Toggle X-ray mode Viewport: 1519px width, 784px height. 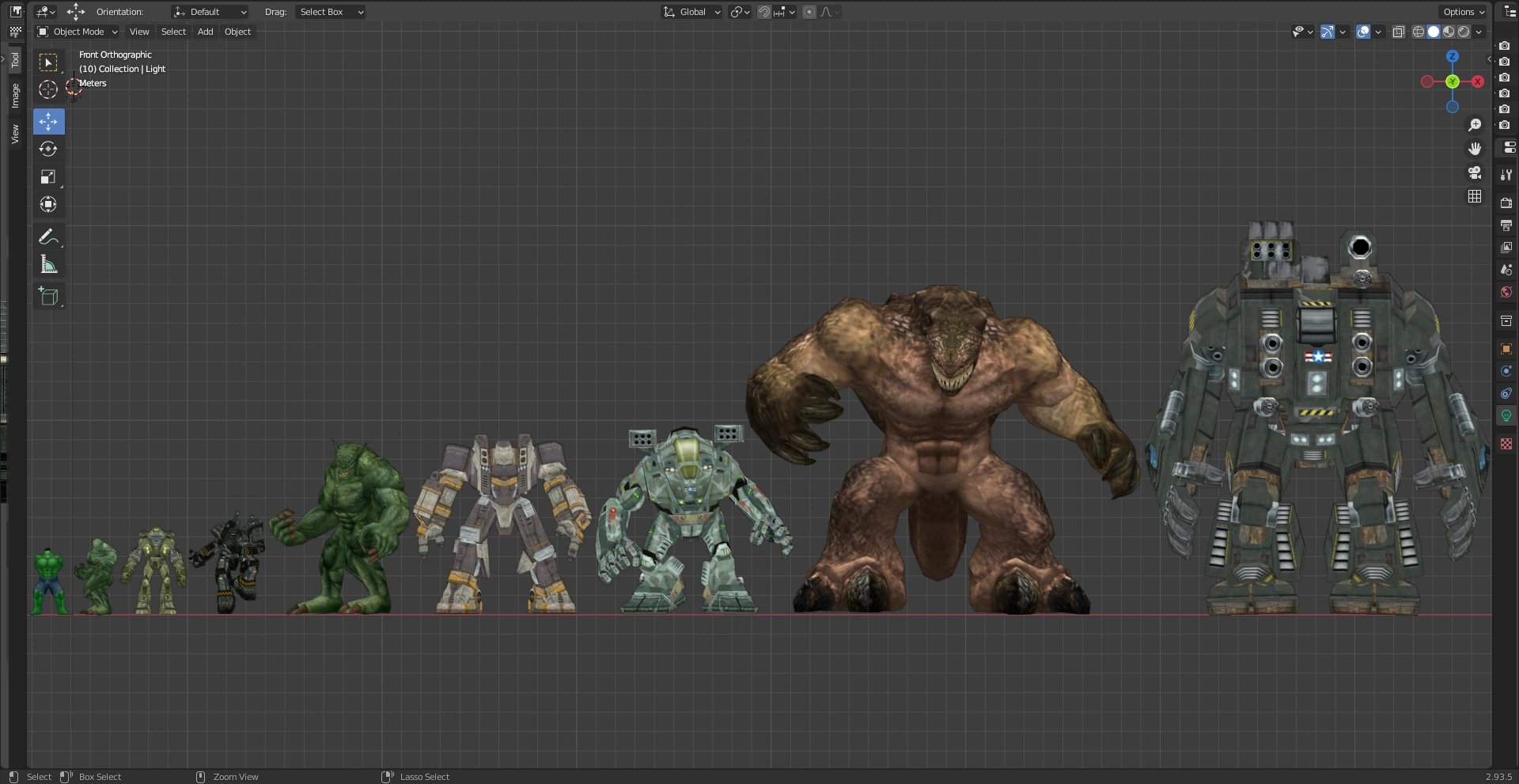[x=1398, y=32]
